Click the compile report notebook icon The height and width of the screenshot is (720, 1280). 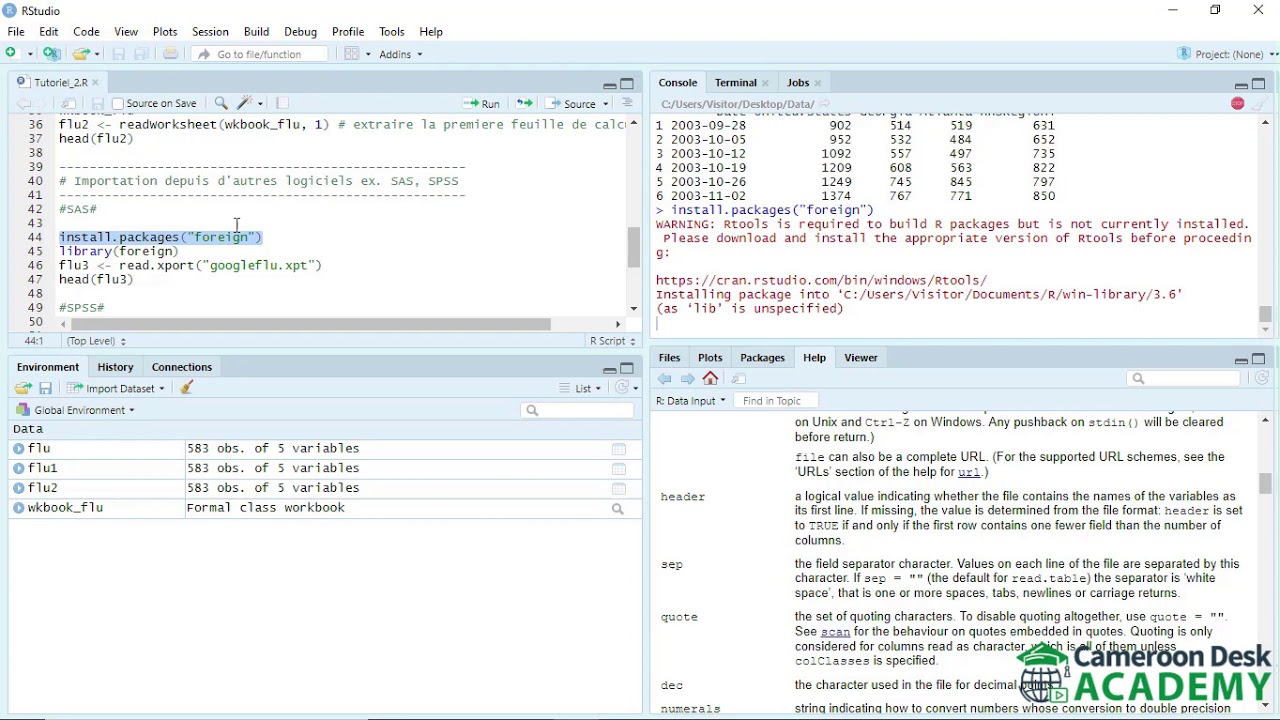pyautogui.click(x=283, y=103)
